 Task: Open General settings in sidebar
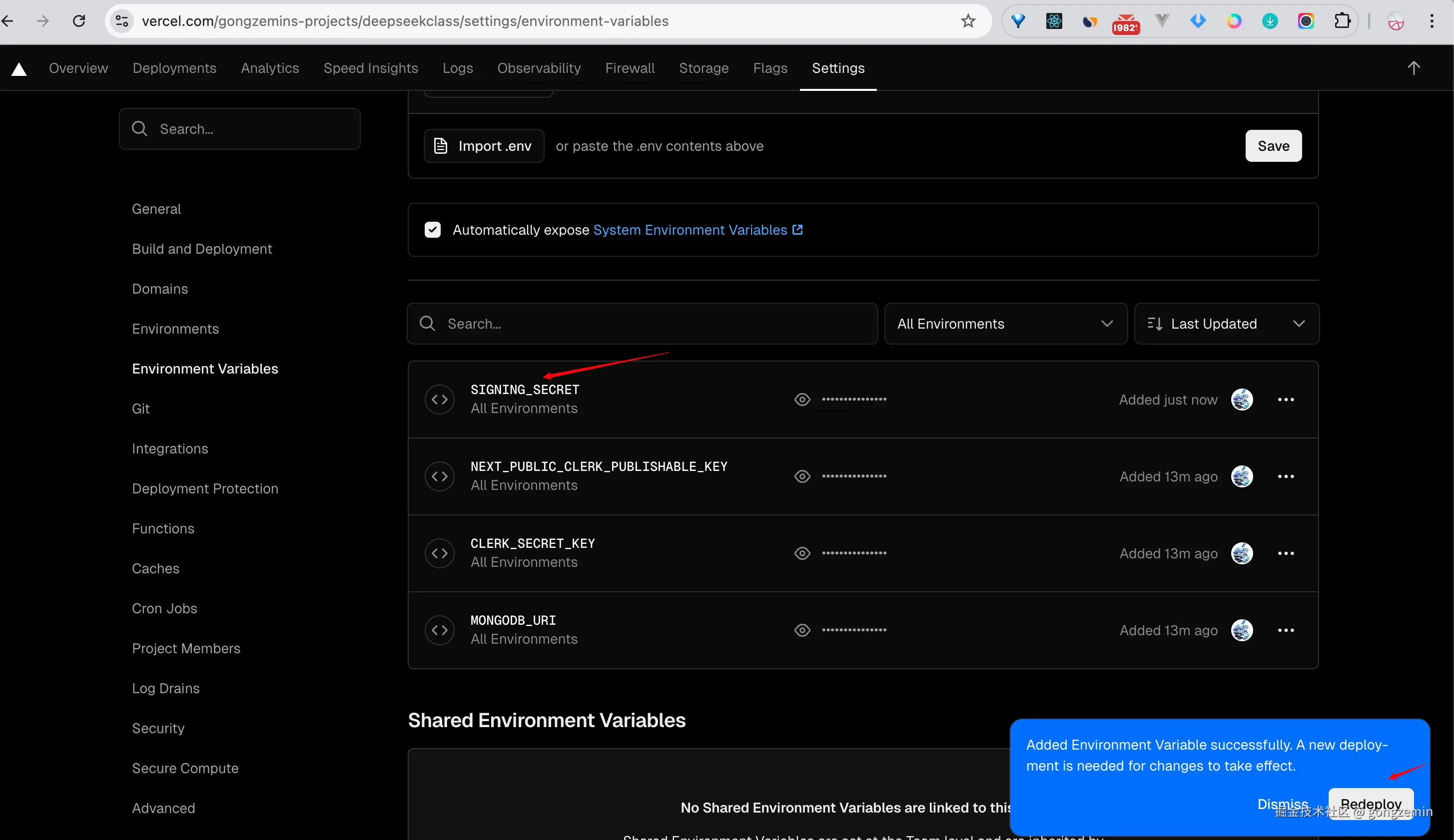(x=156, y=209)
